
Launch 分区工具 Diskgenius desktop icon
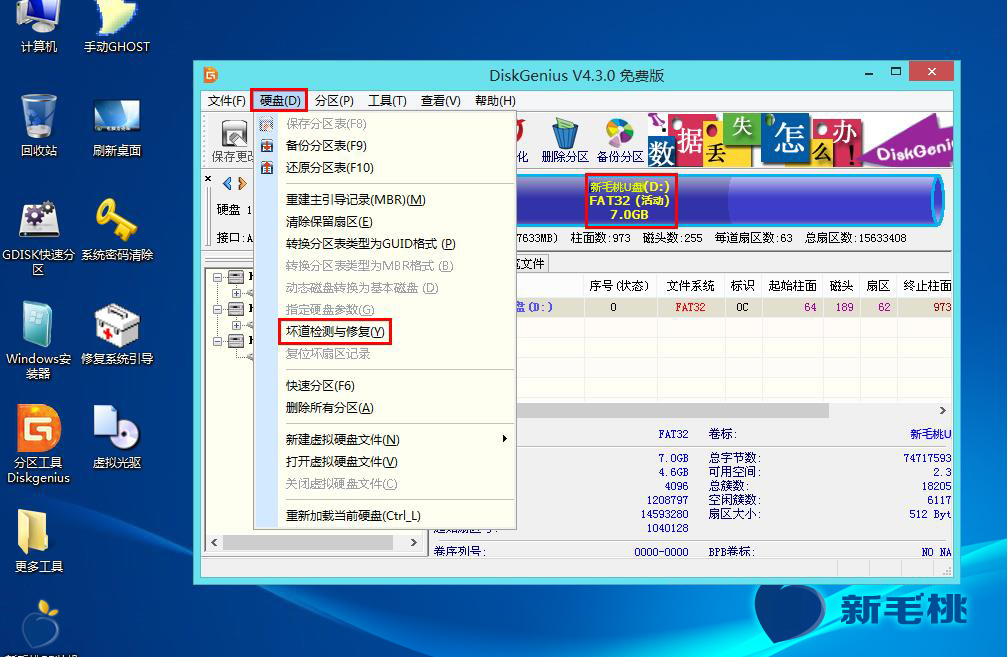coord(39,444)
